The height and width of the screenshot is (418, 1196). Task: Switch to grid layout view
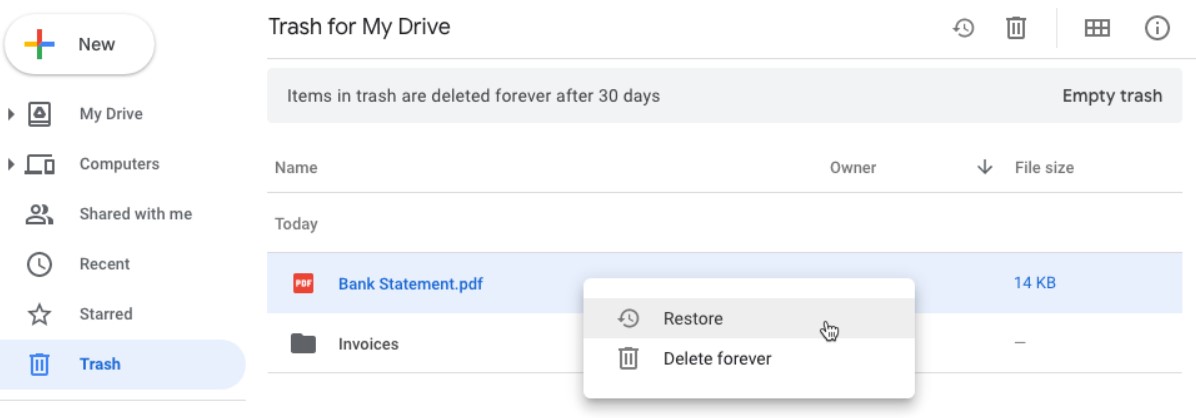[1097, 29]
